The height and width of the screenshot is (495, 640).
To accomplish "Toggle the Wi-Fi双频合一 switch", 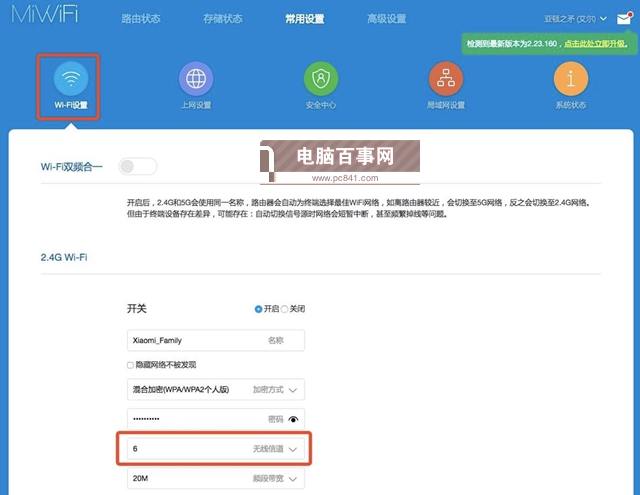I will pyautogui.click(x=137, y=166).
